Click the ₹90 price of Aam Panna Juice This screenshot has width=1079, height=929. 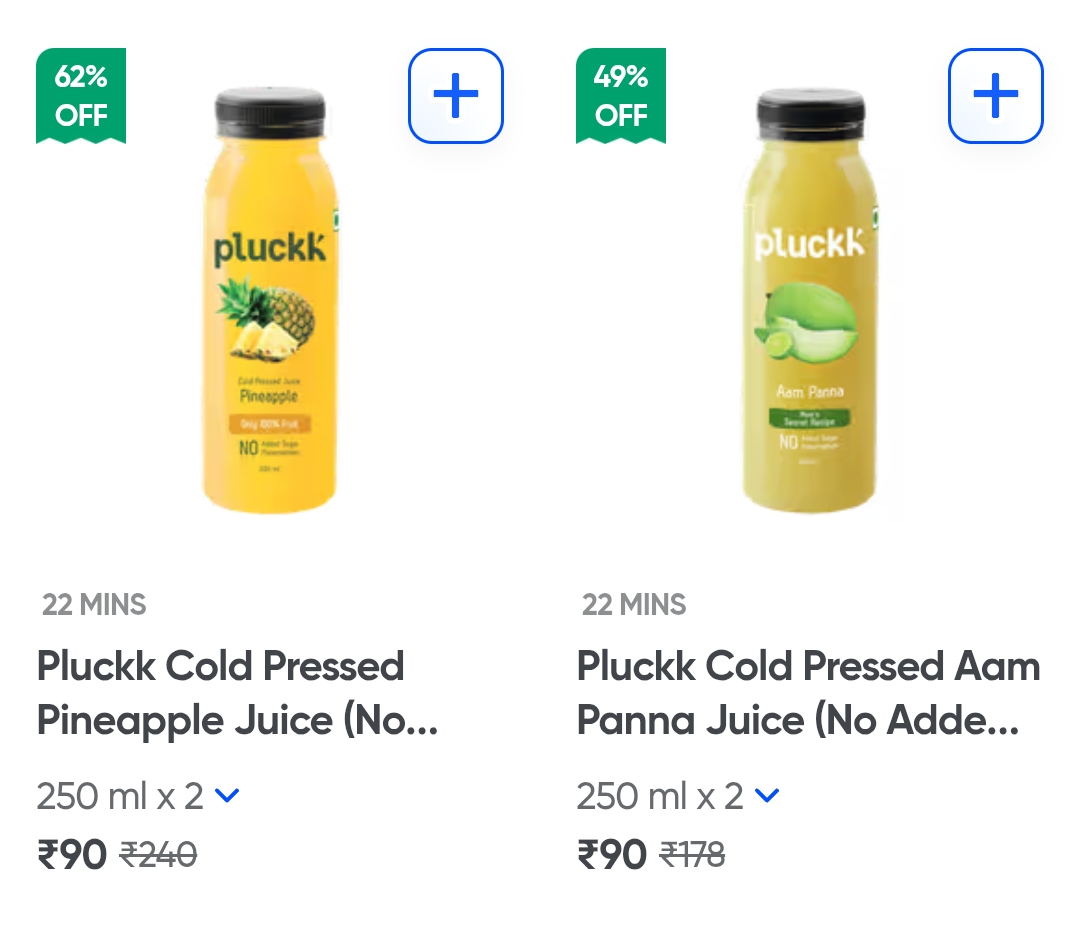612,855
